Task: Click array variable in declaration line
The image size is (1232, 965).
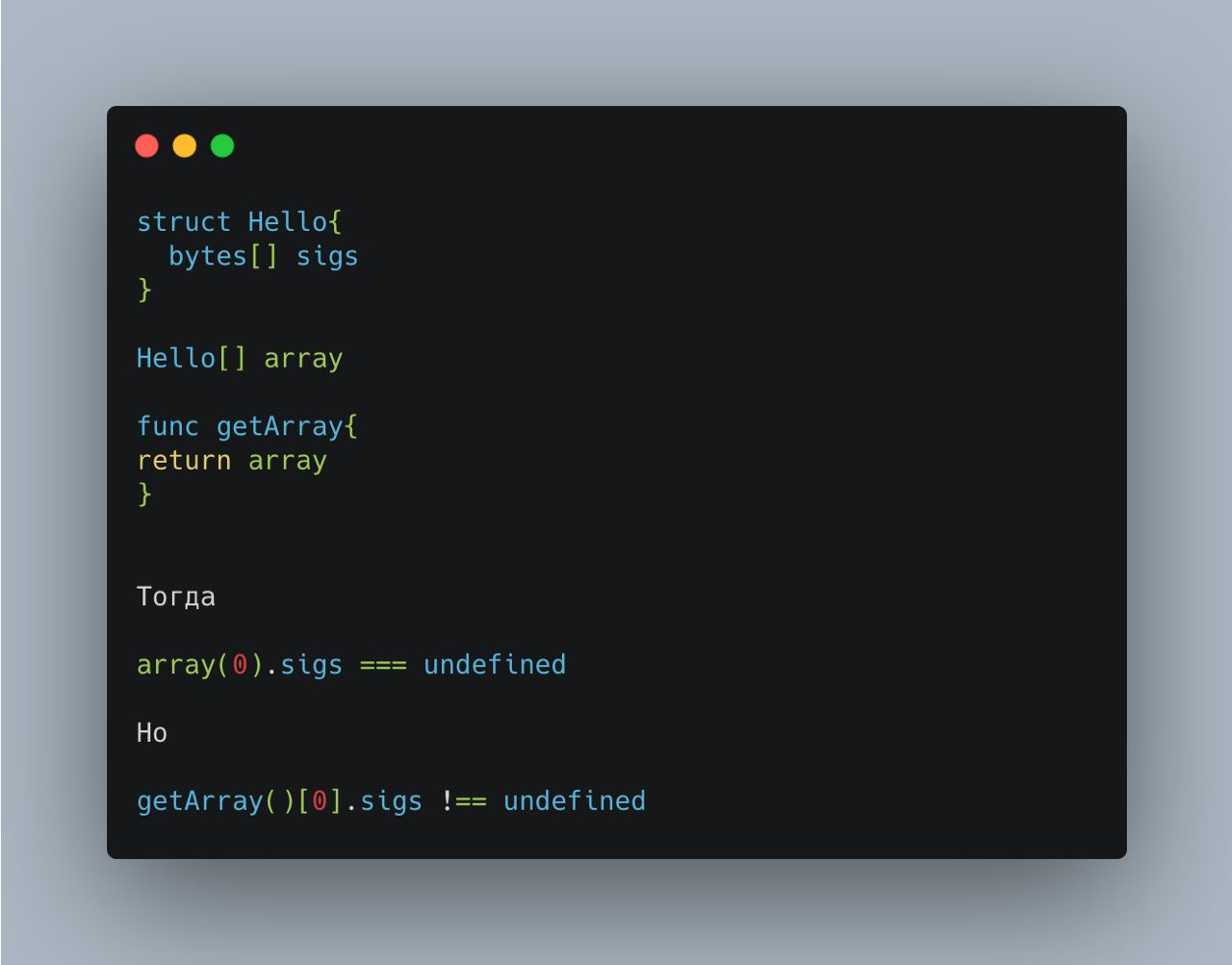Action: click(x=303, y=359)
